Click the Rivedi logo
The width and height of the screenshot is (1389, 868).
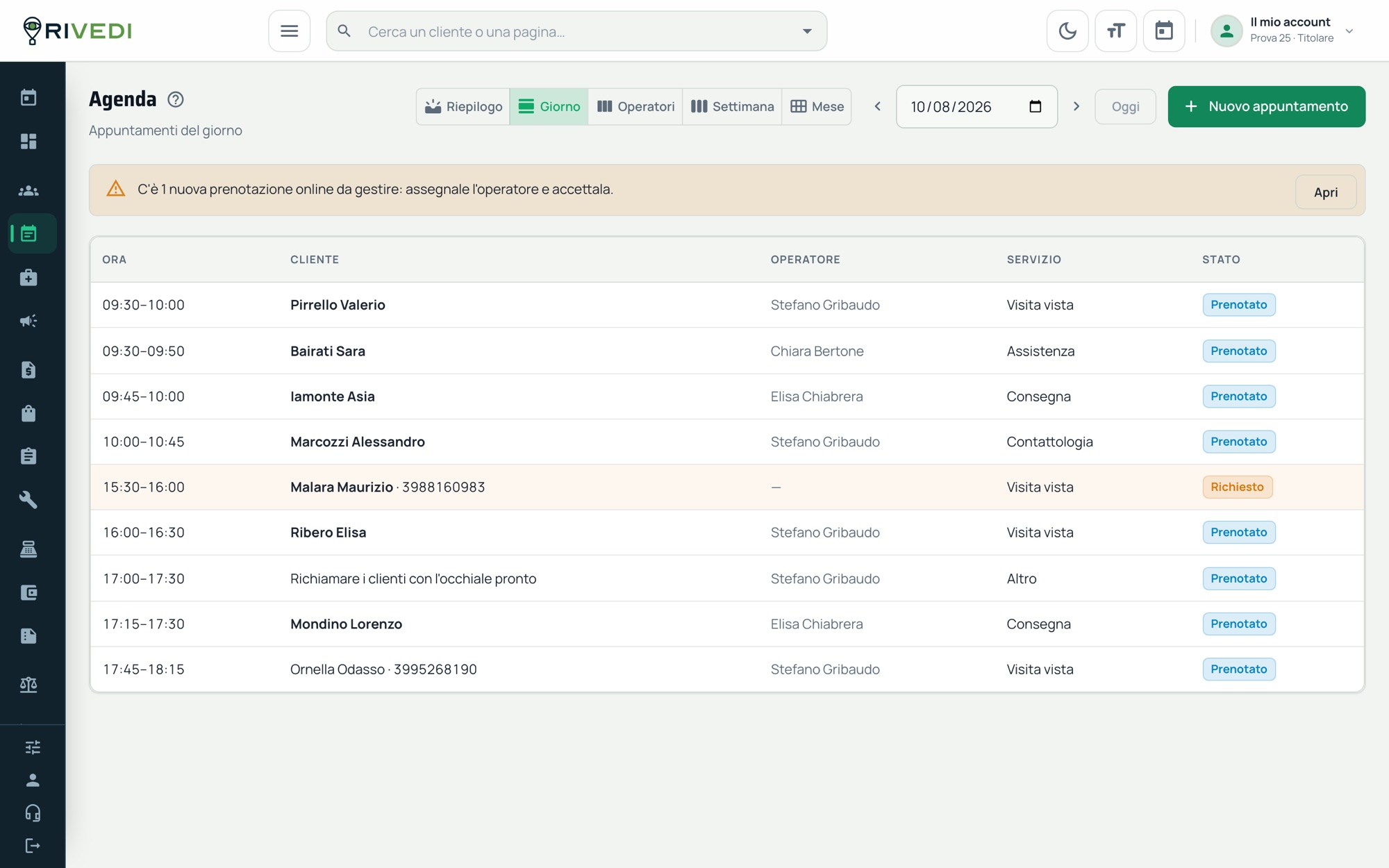[76, 31]
